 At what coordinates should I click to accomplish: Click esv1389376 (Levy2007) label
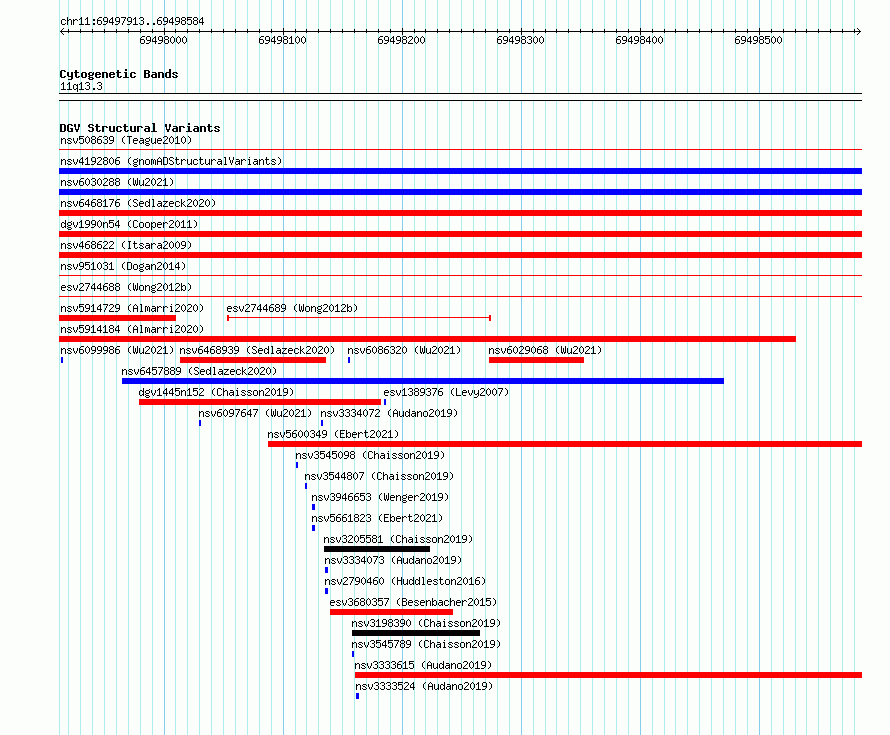pyautogui.click(x=446, y=392)
